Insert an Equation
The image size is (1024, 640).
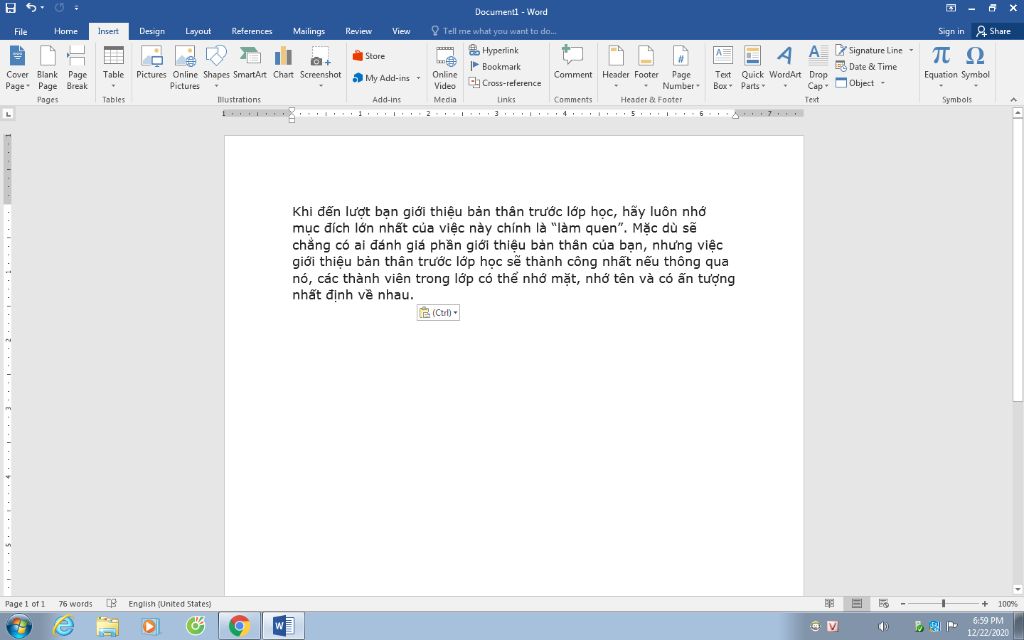(940, 68)
